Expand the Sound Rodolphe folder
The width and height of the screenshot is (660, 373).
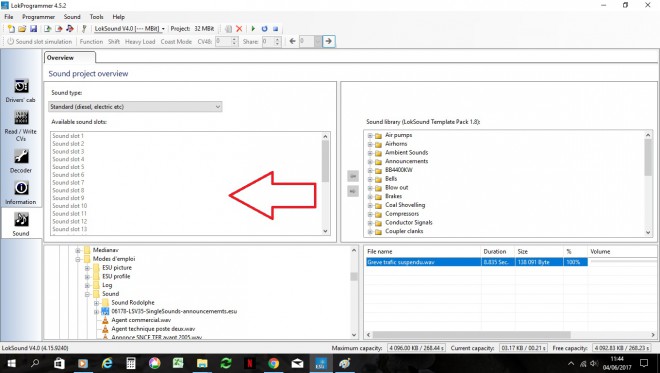point(96,303)
